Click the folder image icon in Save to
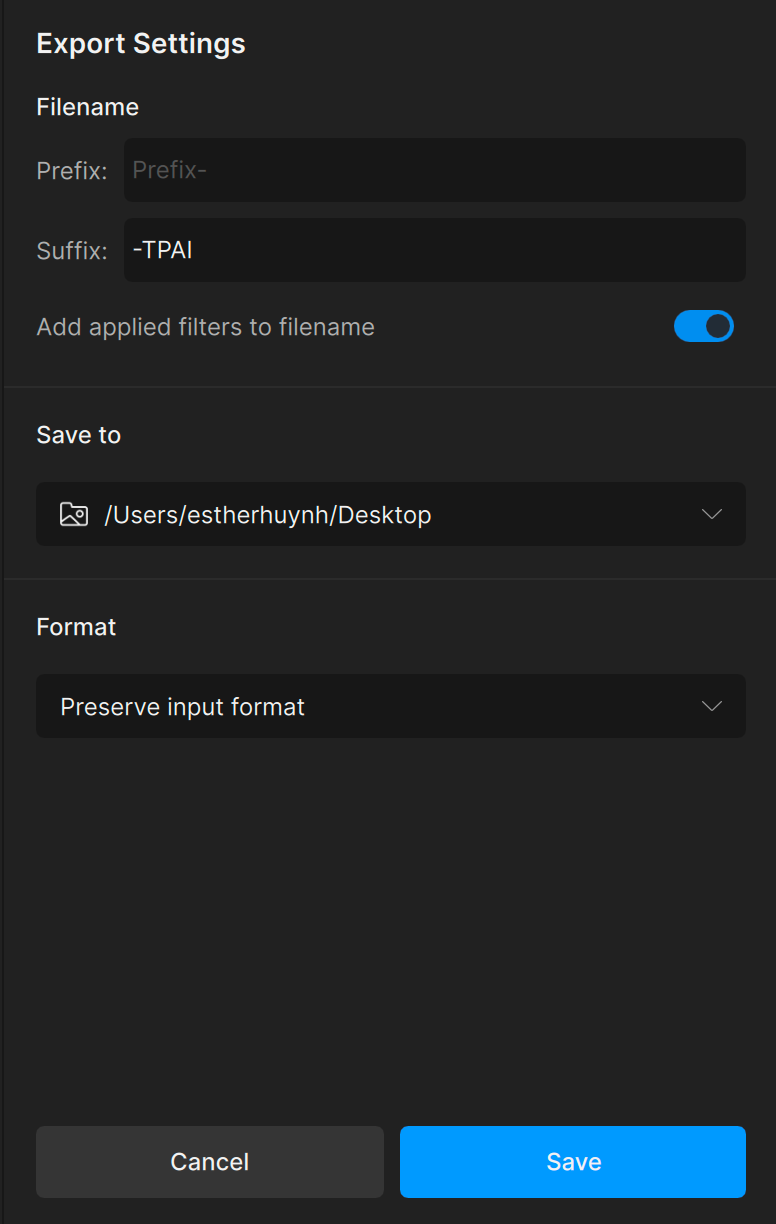The width and height of the screenshot is (776, 1224). tap(74, 515)
